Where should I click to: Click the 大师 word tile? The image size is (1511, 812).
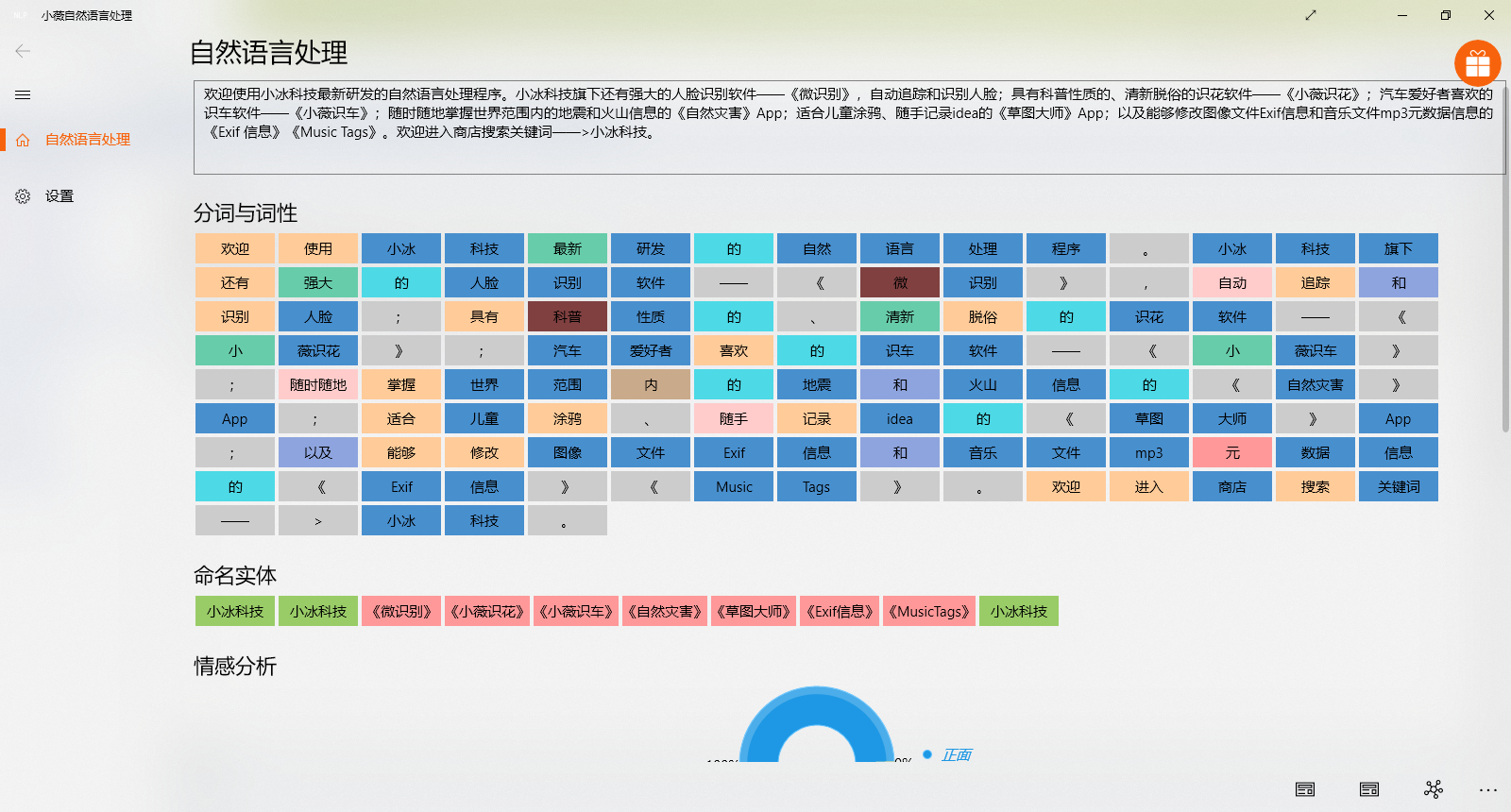tap(1232, 418)
